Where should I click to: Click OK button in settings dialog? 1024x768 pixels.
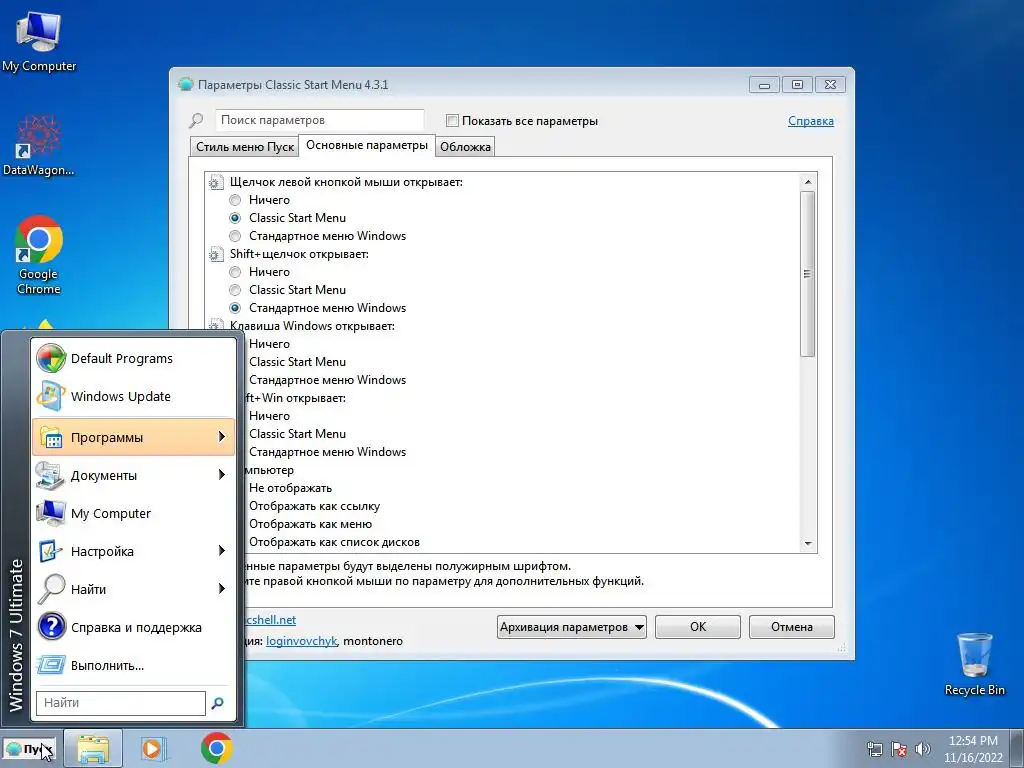[x=697, y=627]
